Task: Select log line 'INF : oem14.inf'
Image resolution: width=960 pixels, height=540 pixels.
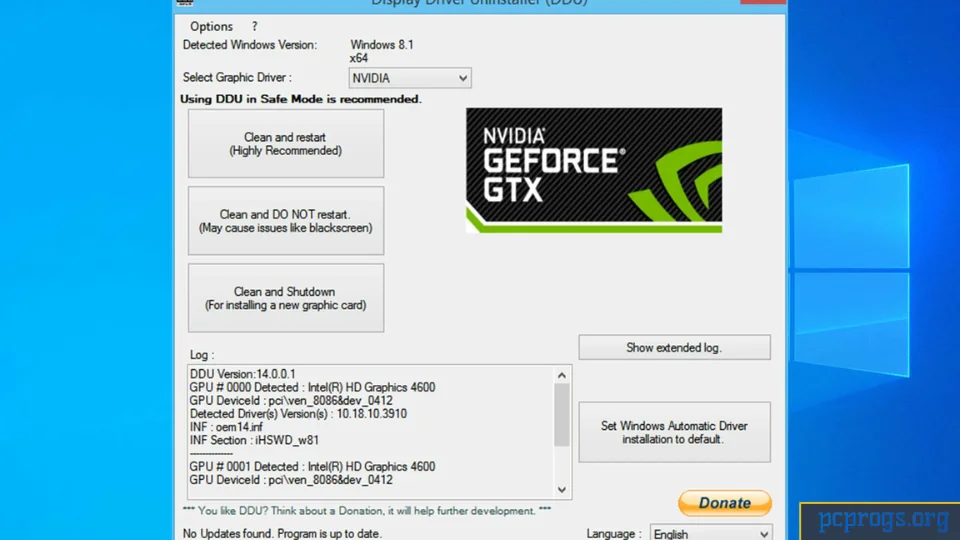Action: pos(226,427)
